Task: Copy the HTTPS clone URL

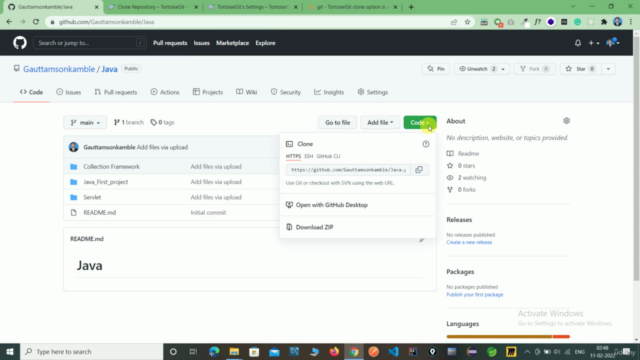Action: coord(419,169)
